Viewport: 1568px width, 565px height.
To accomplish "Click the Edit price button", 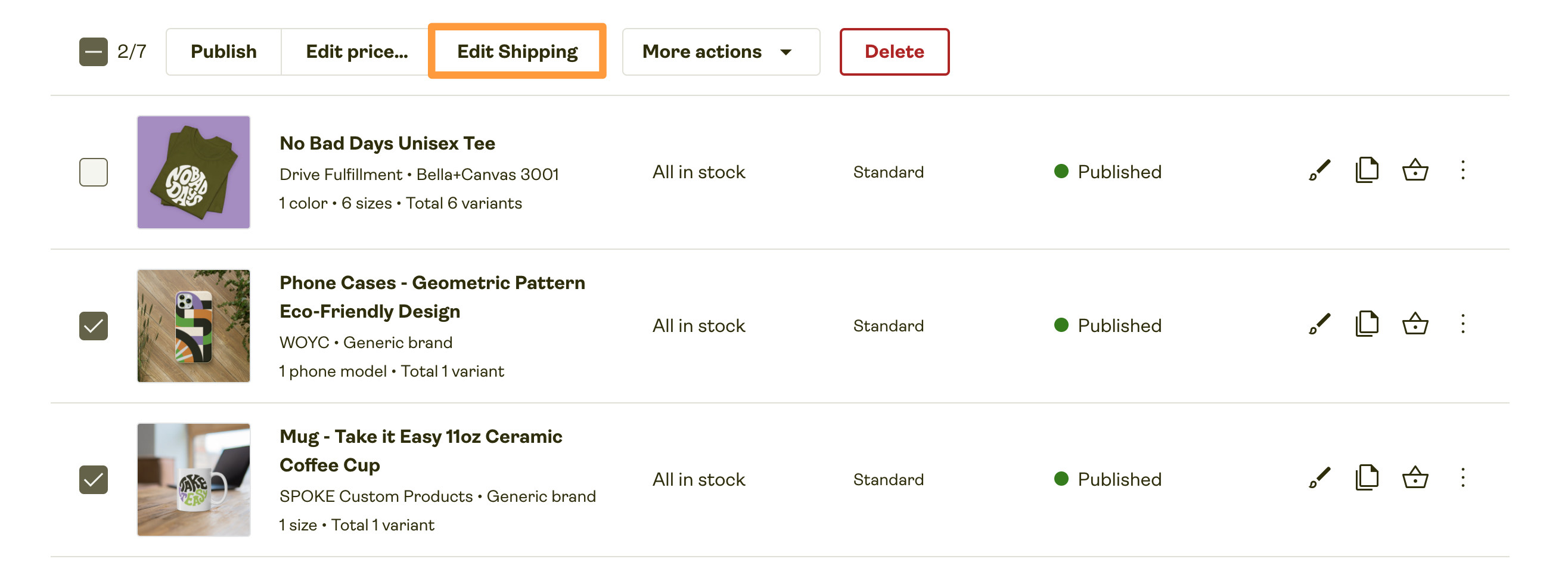I will click(357, 52).
